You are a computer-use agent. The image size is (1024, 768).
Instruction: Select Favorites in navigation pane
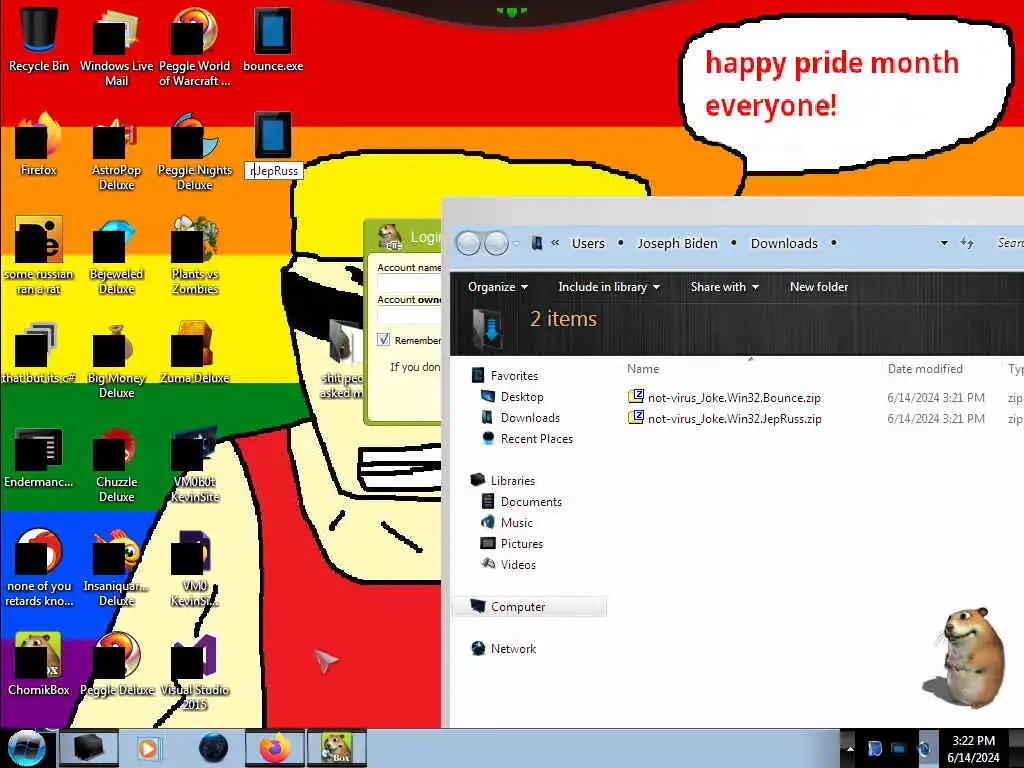505,376
